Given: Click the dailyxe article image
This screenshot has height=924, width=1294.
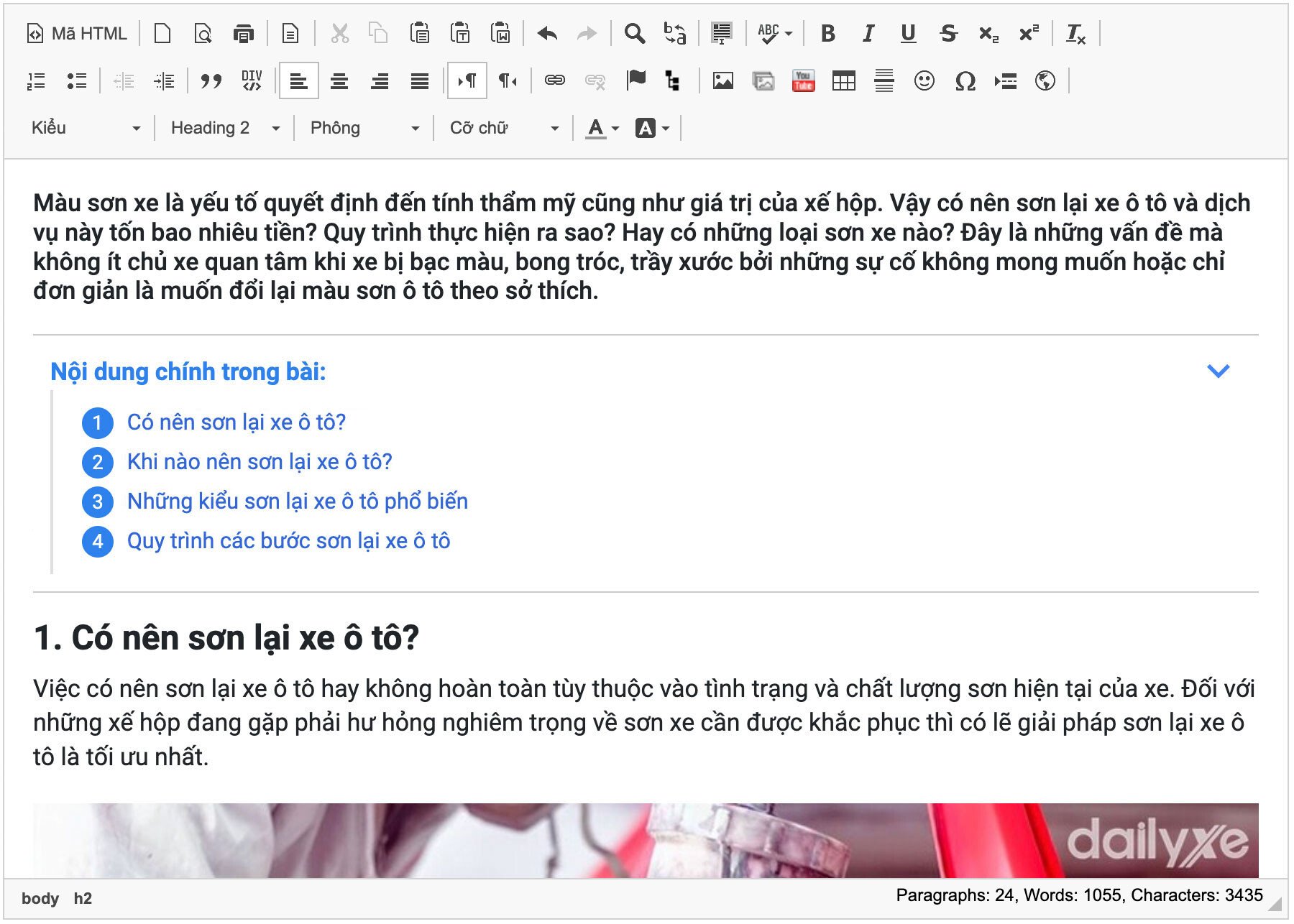Looking at the screenshot, I should (645, 839).
